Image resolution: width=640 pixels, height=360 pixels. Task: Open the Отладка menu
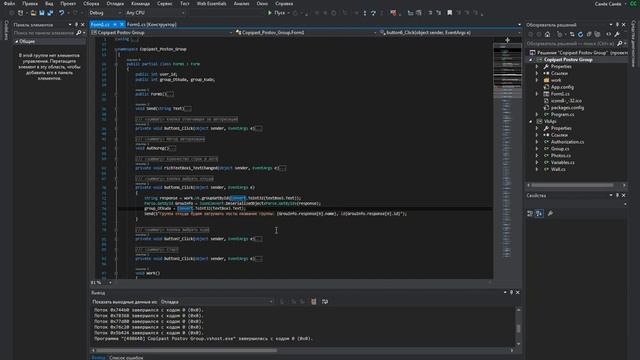coord(115,4)
